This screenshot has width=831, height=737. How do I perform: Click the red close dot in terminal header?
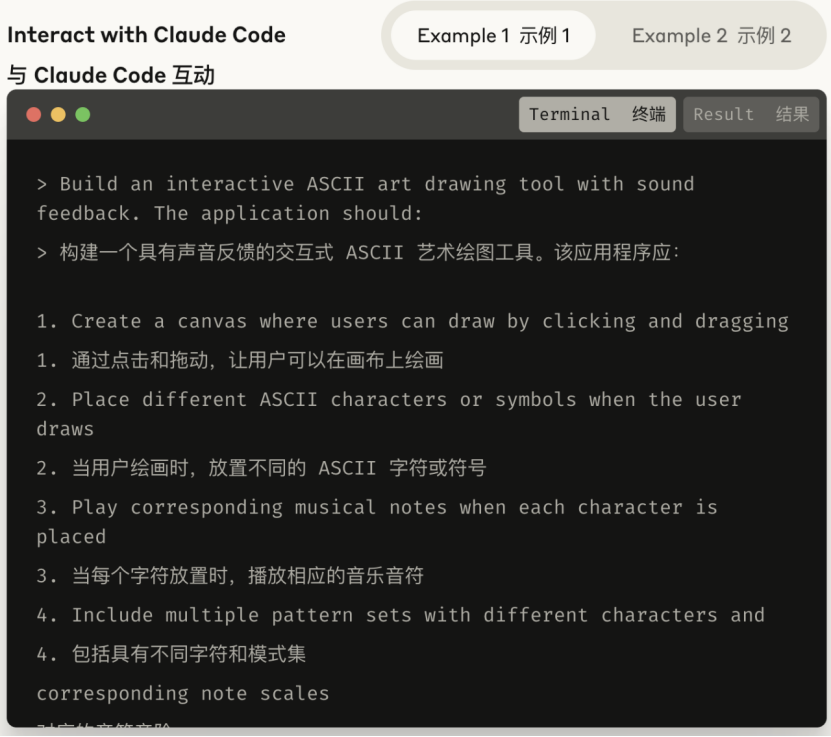(34, 115)
